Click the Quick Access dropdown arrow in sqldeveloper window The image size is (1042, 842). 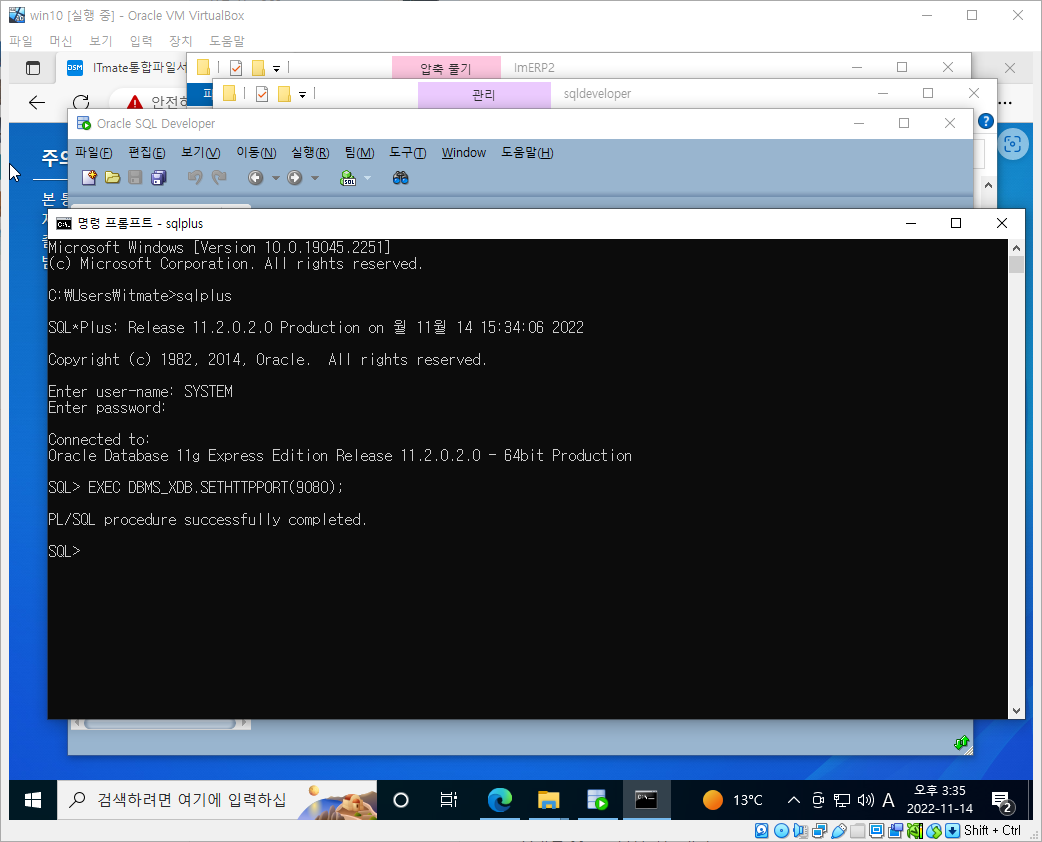tap(302, 94)
